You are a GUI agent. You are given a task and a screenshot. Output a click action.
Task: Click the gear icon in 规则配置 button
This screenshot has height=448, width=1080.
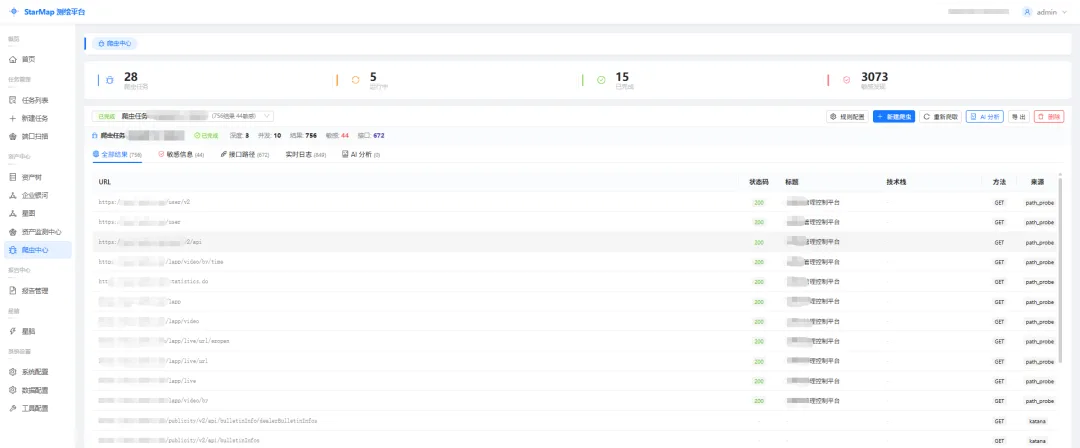[833, 117]
